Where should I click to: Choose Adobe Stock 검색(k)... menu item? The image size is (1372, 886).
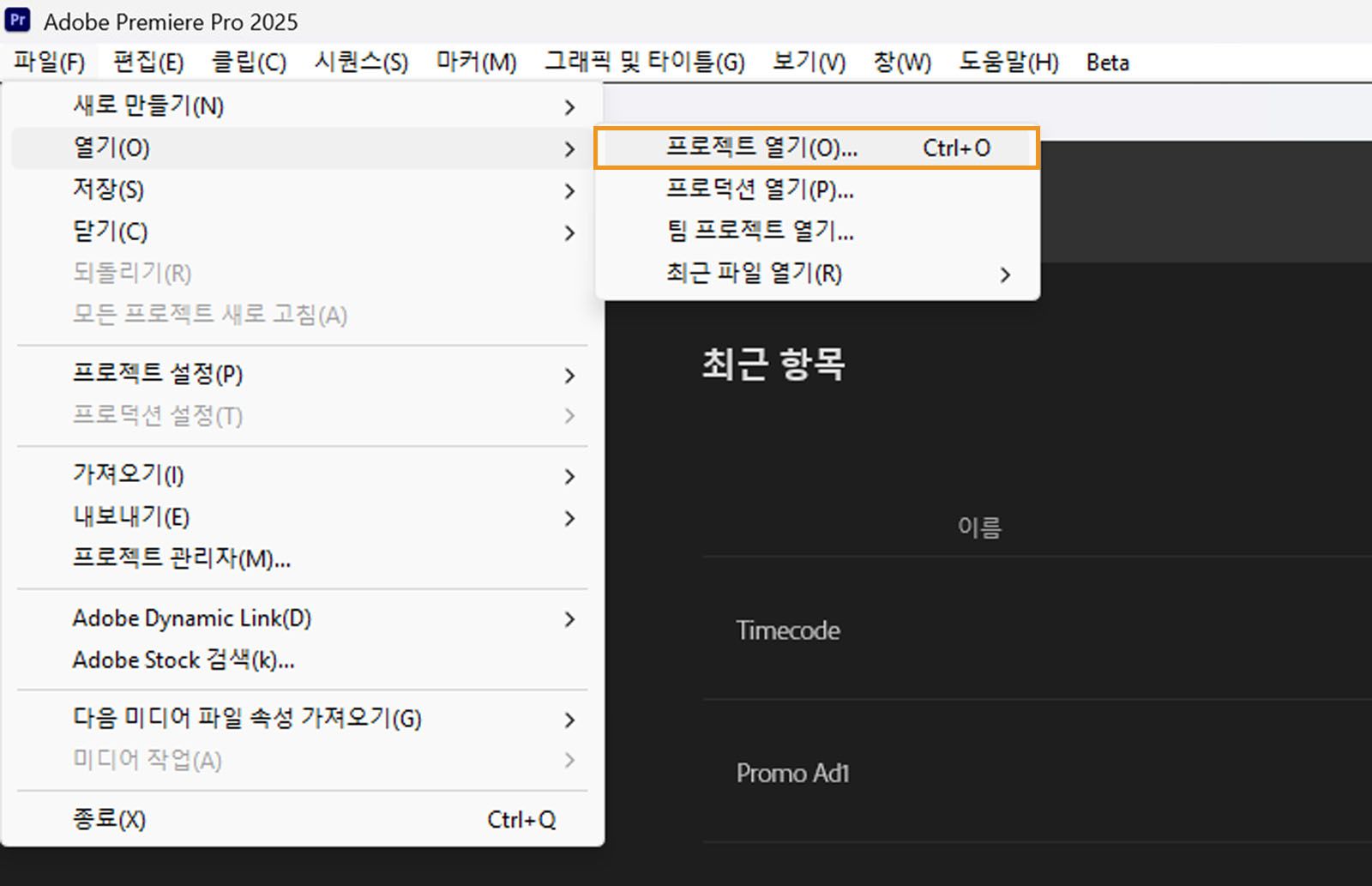(x=299, y=660)
